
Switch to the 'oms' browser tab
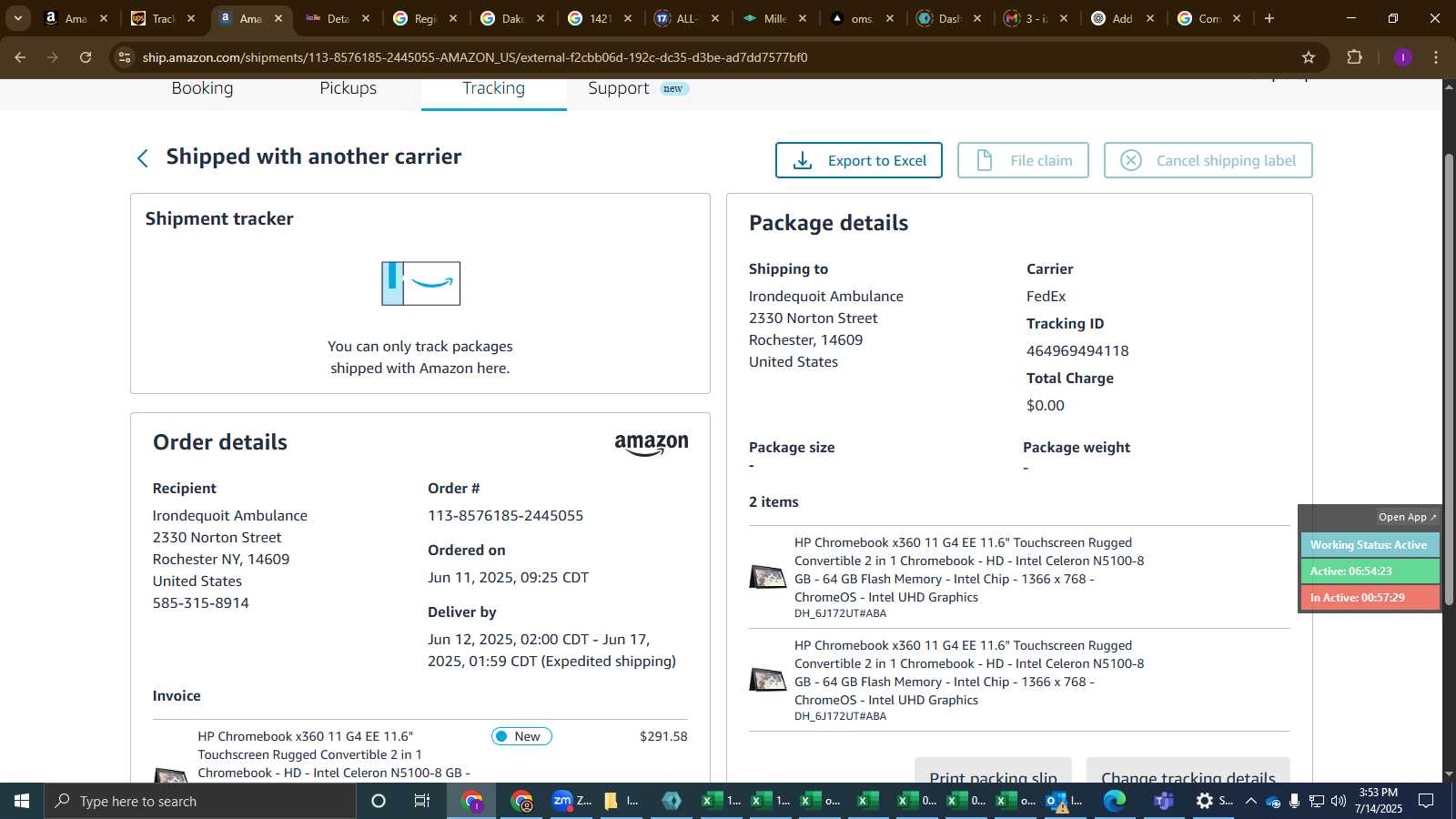(x=861, y=18)
